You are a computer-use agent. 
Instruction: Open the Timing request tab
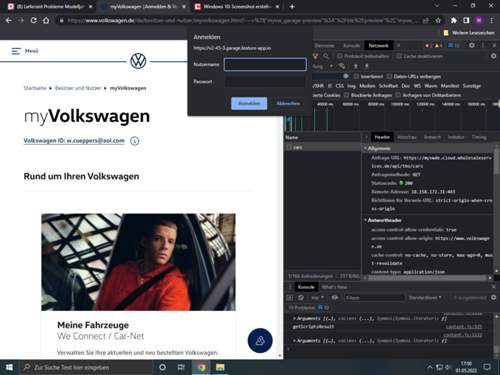coord(479,137)
